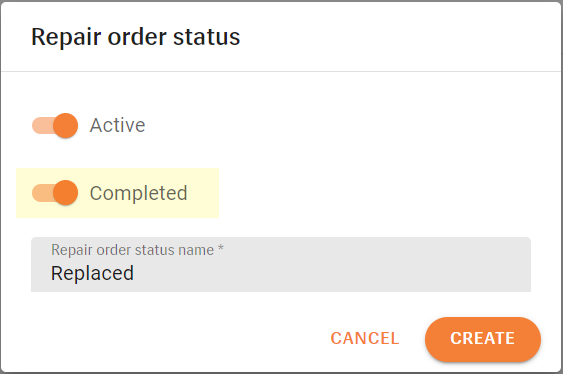
Task: Click the orange knob of the Active switch
Action: click(65, 126)
